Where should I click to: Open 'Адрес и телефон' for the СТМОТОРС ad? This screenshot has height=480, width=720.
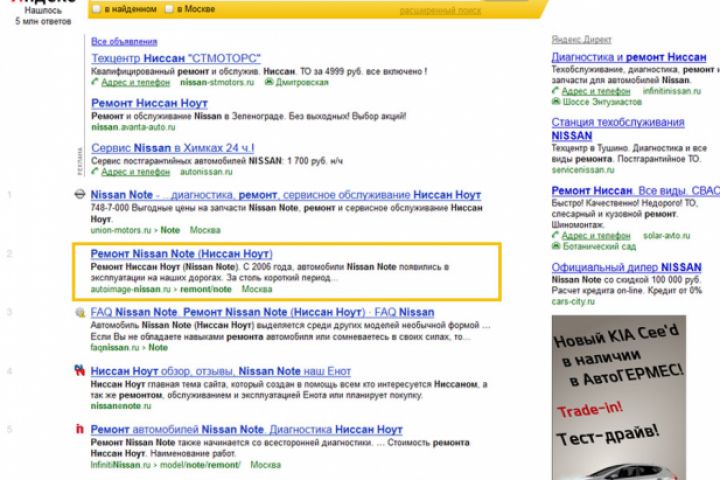coord(135,82)
